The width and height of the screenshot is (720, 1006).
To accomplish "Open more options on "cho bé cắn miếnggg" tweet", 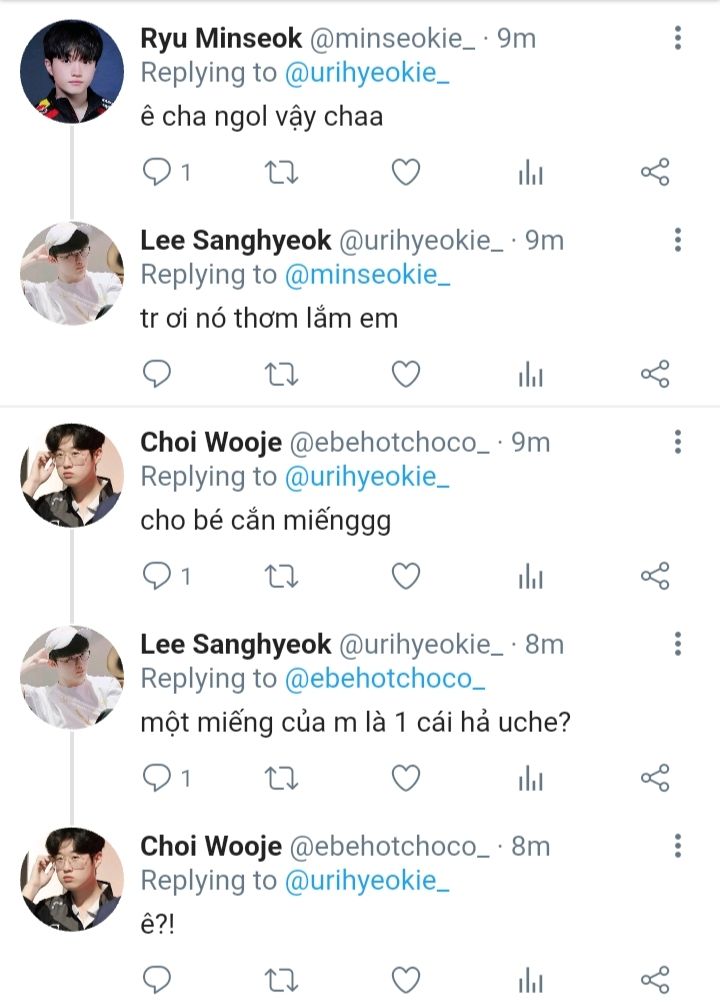I will tap(678, 442).
